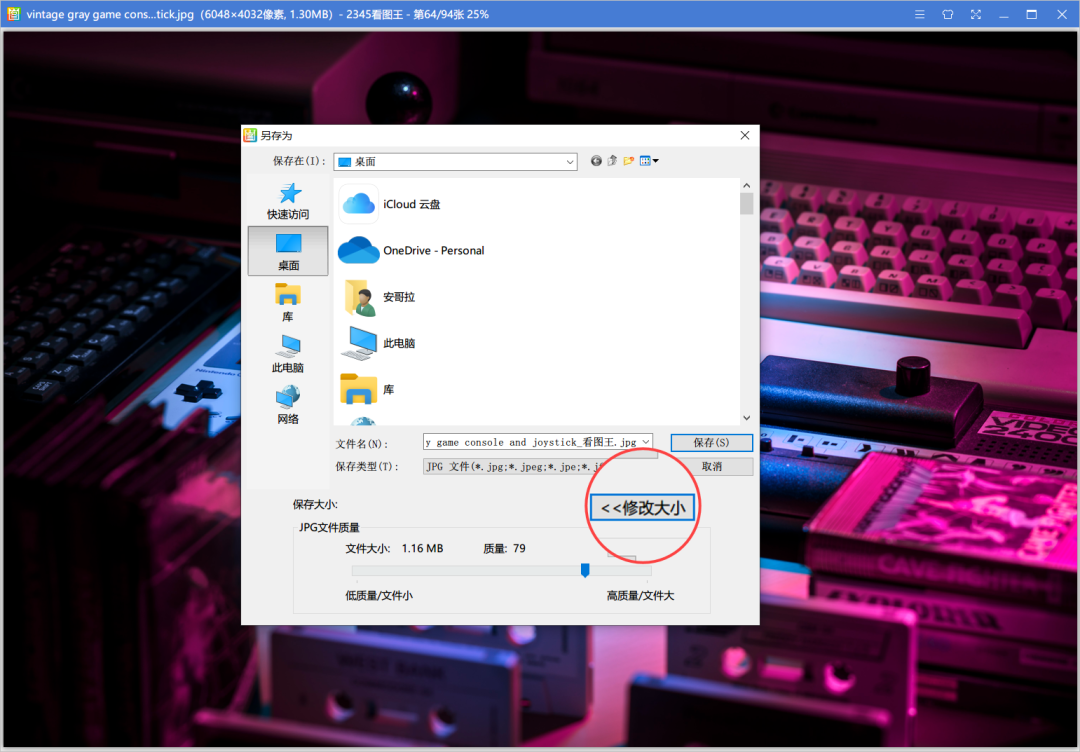Expand the filename history dropdown
1080x752 pixels.
point(647,441)
